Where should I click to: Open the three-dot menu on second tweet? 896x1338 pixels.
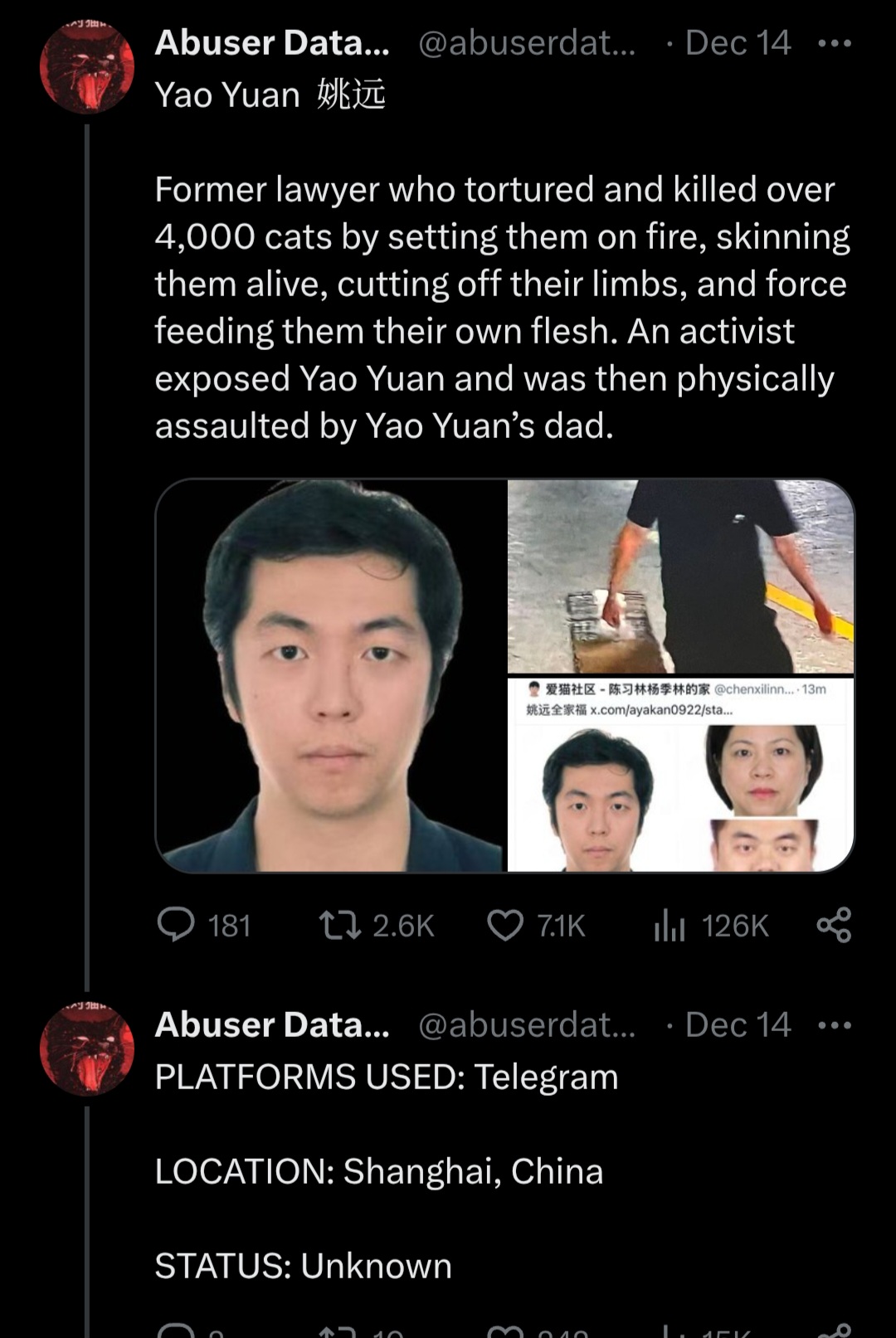pos(834,1025)
